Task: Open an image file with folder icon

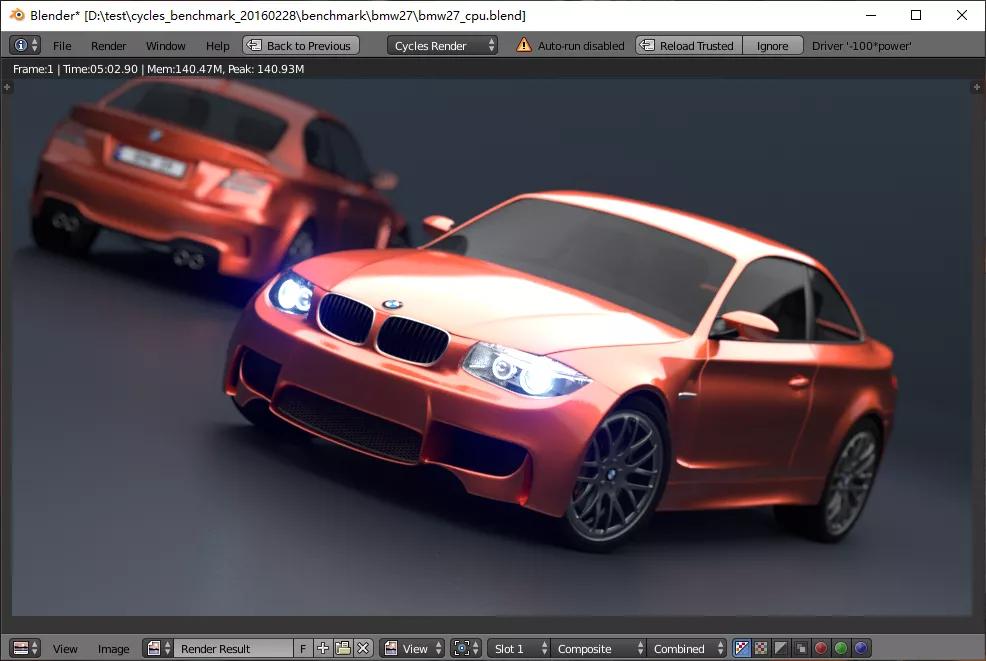Action: pos(343,648)
